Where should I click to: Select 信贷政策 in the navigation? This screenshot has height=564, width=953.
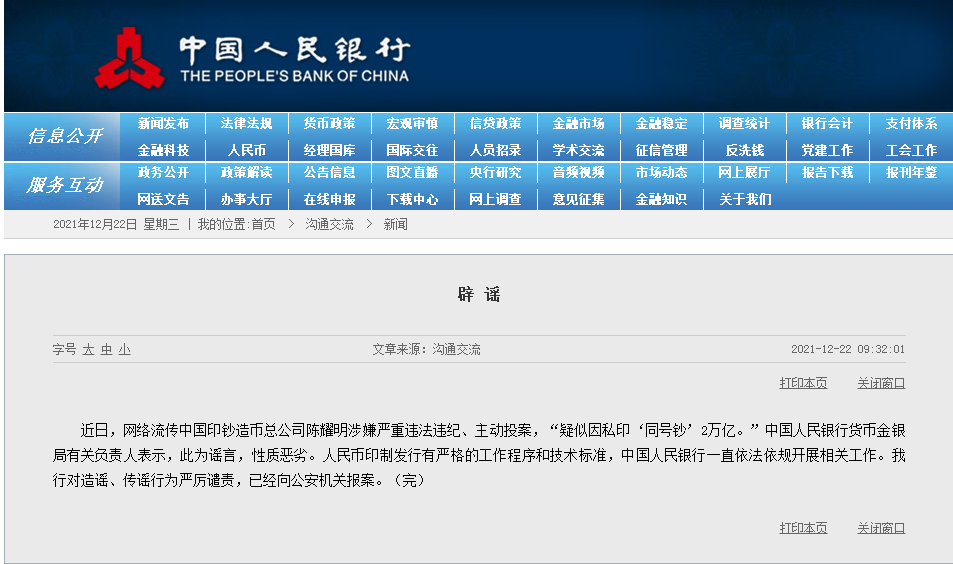click(495, 123)
